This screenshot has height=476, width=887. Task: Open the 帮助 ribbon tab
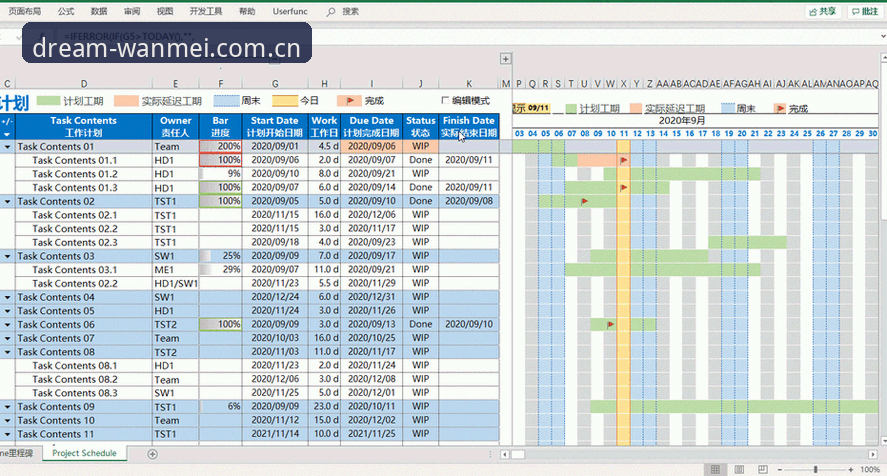pyautogui.click(x=247, y=11)
